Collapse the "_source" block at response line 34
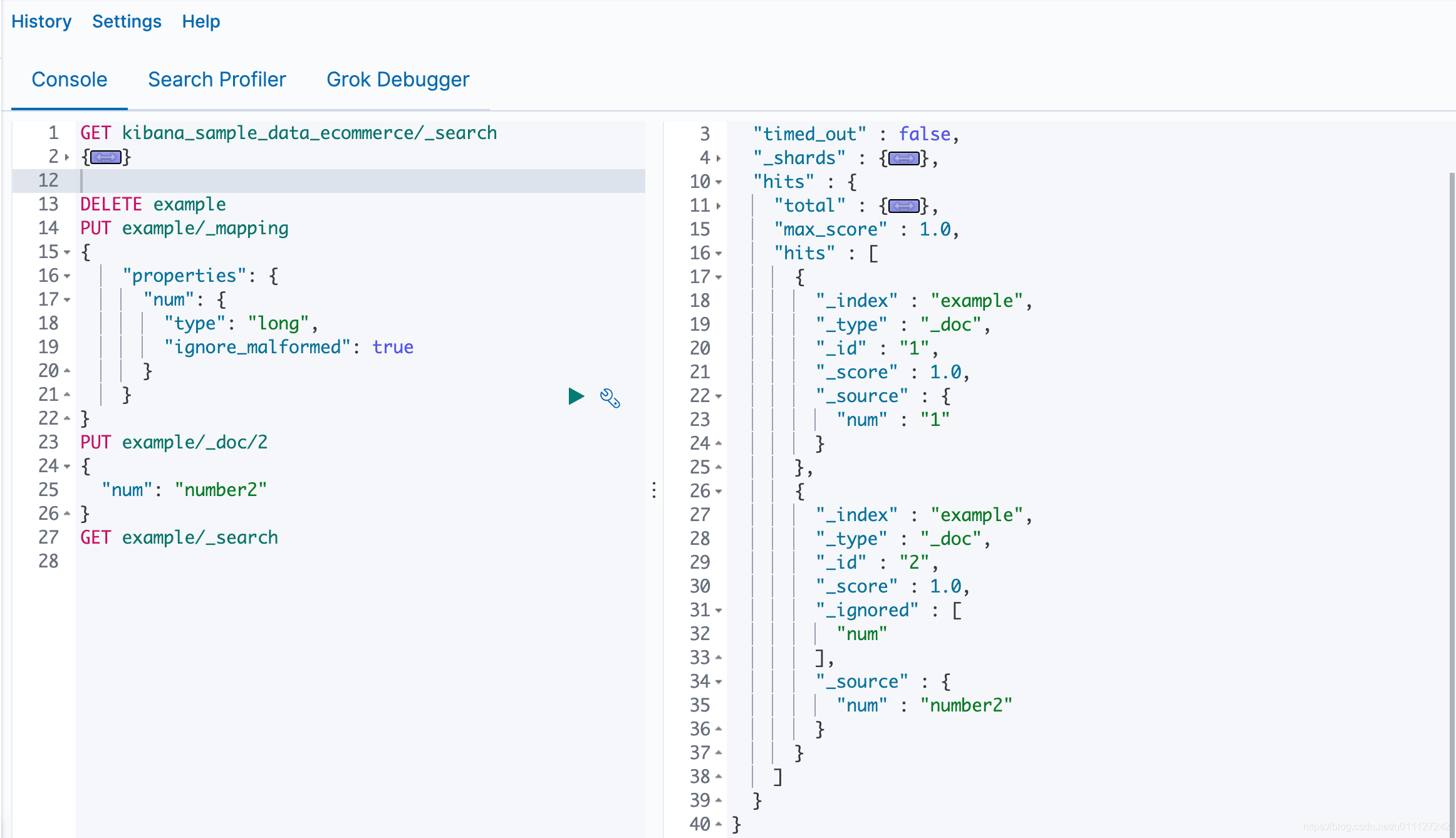This screenshot has width=1456, height=838. point(719,682)
